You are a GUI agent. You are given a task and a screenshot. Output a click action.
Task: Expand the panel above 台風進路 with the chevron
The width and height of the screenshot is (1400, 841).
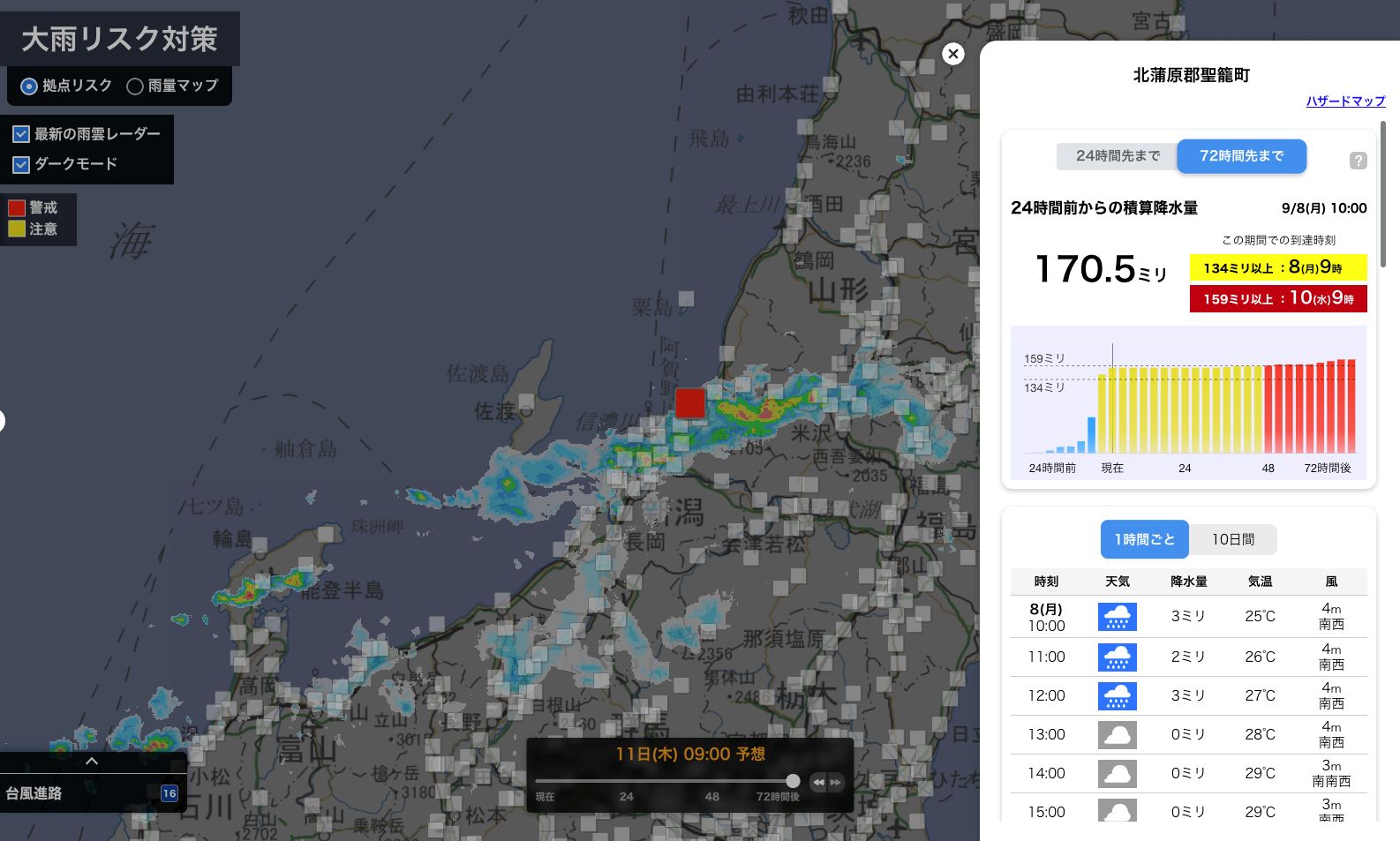tap(92, 762)
